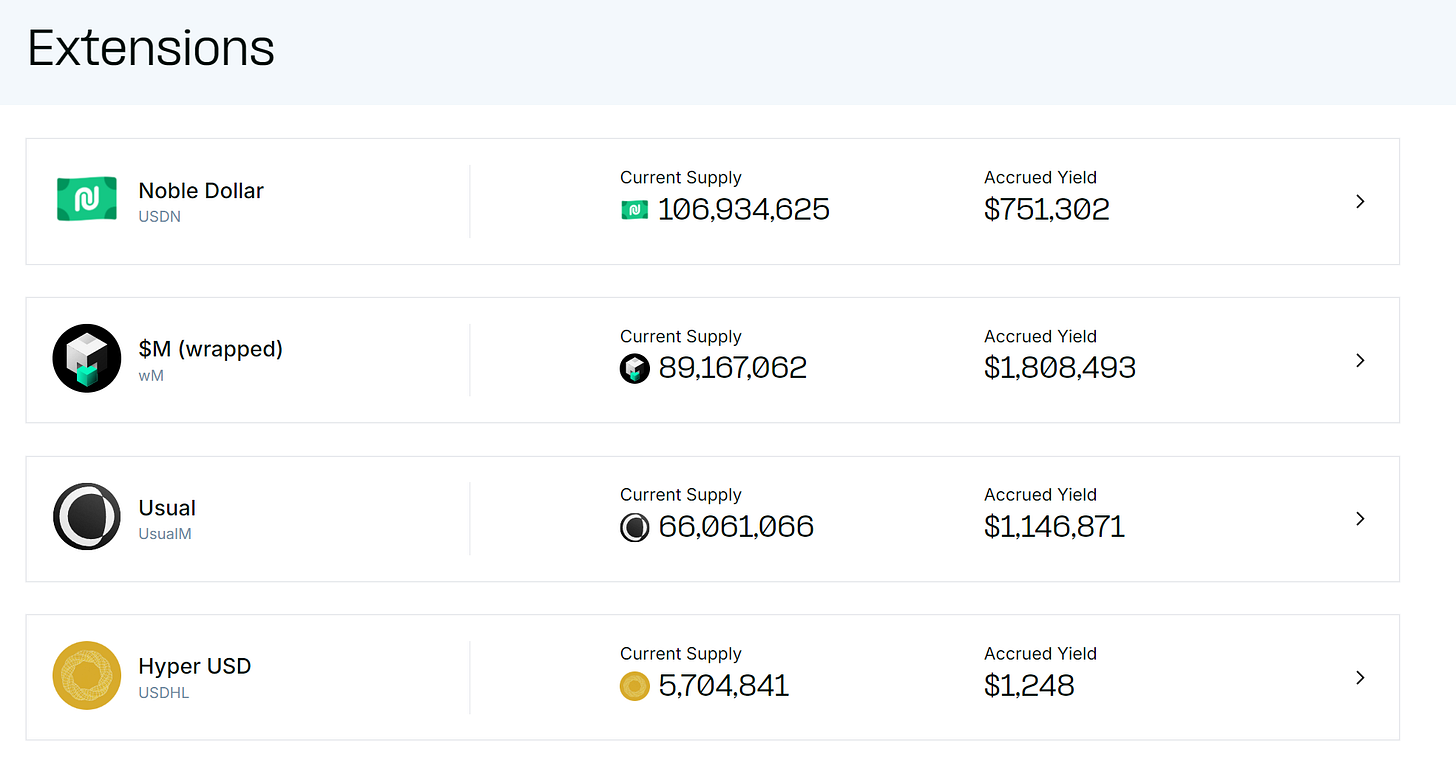Click the accrued yield $1,146,871
The image size is (1456, 769).
pyautogui.click(x=1055, y=527)
